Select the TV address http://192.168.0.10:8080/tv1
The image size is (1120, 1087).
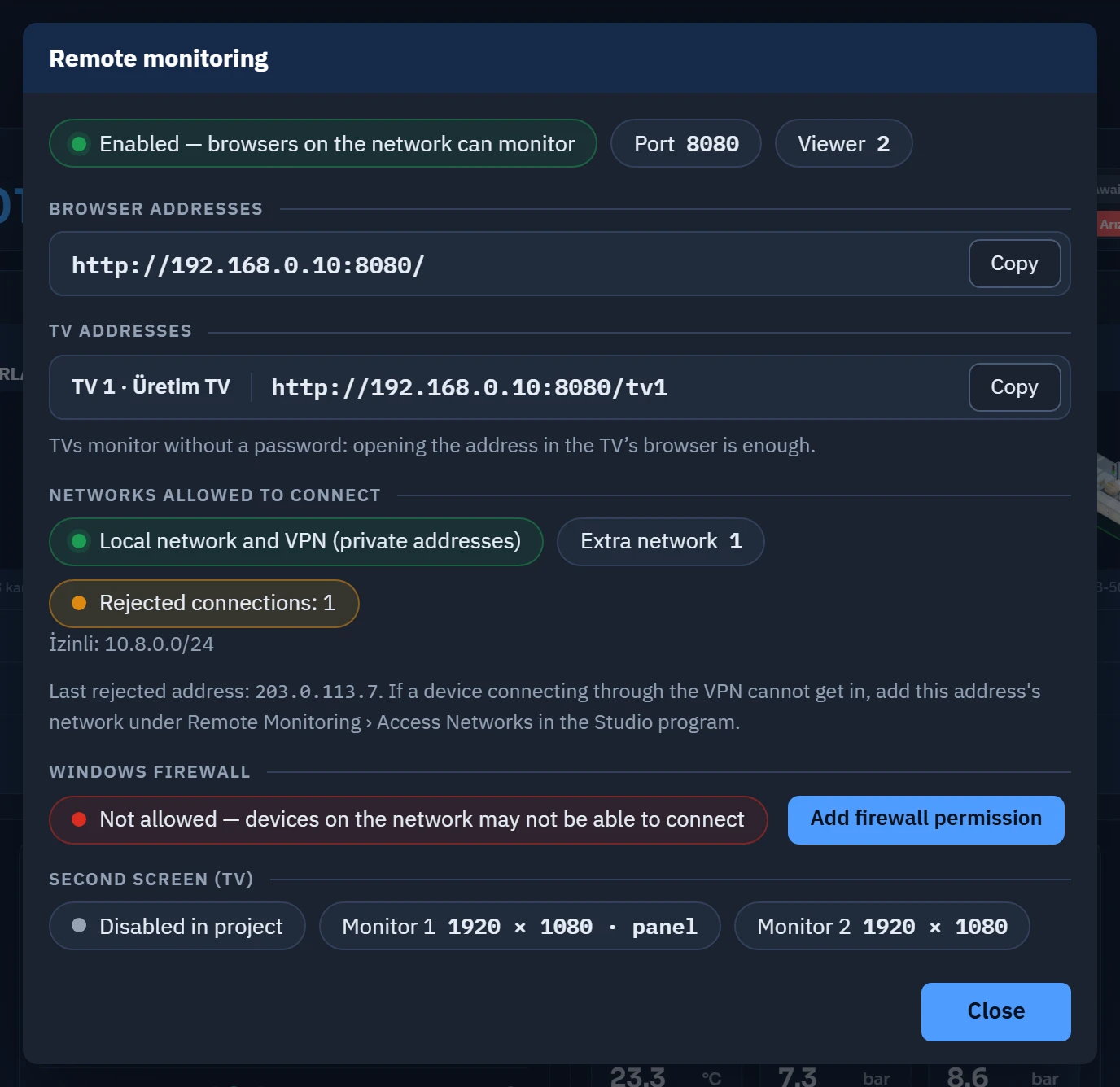470,387
